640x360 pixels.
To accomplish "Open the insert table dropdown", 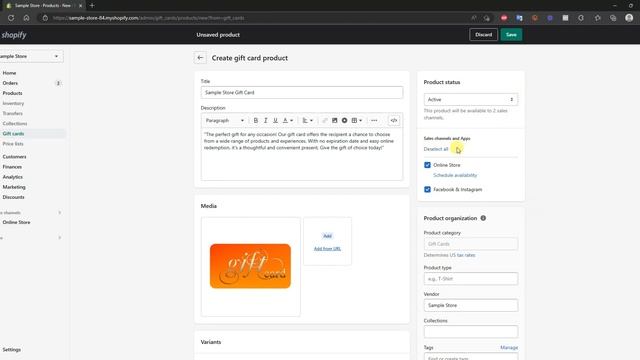I will click(357, 120).
